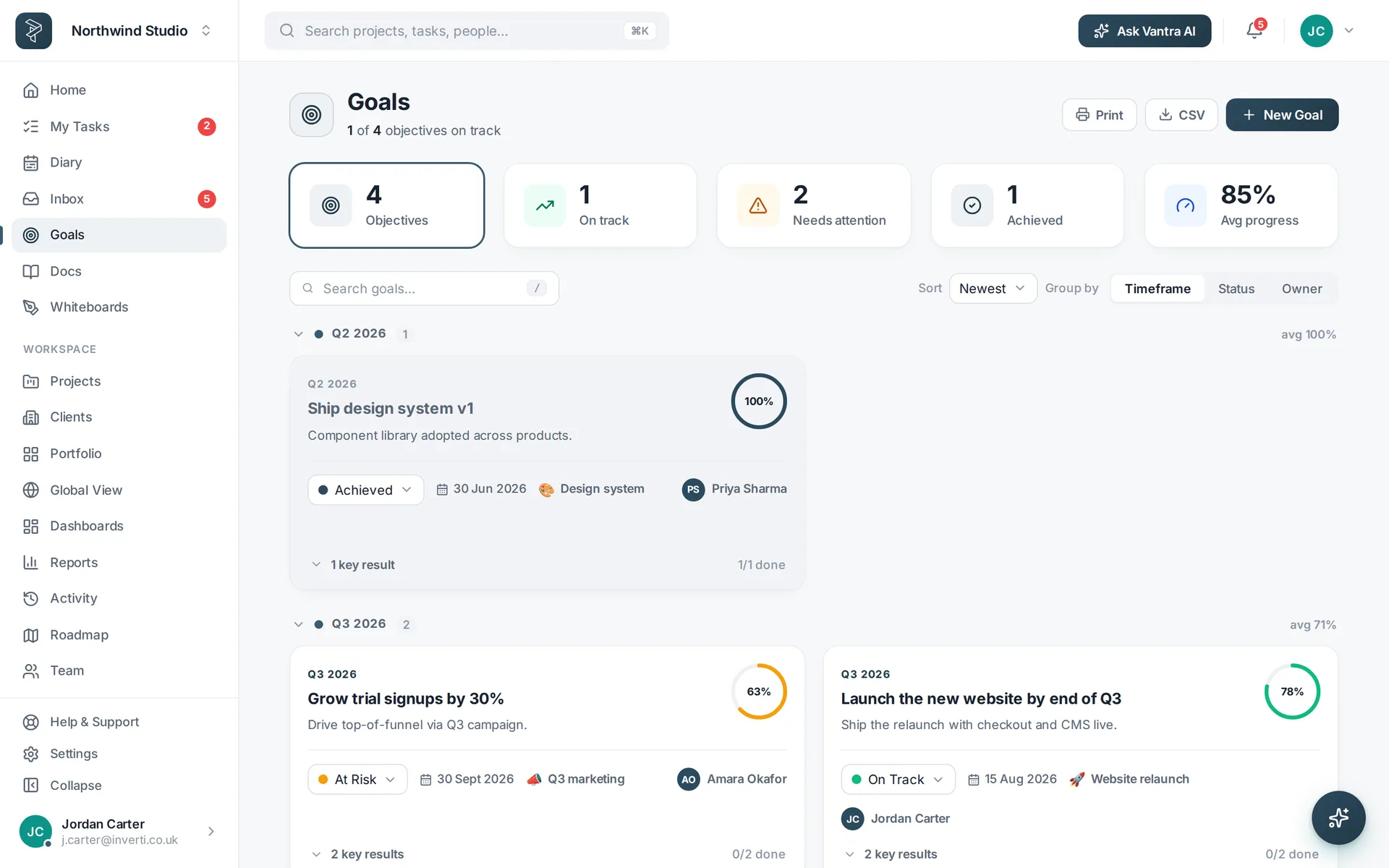
Task: Click the JC avatar in top bar
Action: [x=1316, y=30]
